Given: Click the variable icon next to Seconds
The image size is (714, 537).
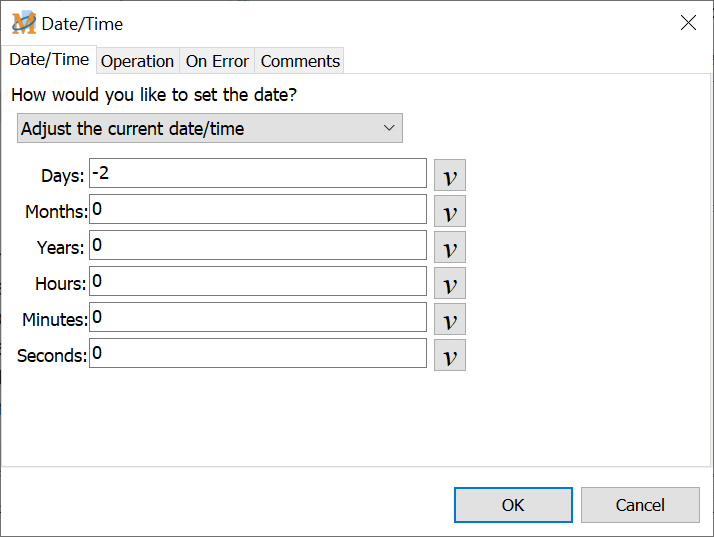Looking at the screenshot, I should pos(450,355).
